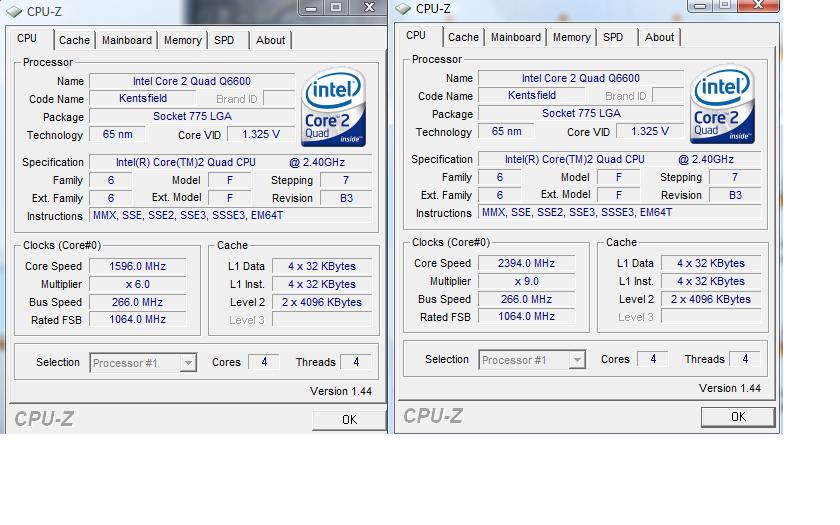Click the Intel Core 2 Quad logo in the right window
840x525 pixels.
pos(722,105)
